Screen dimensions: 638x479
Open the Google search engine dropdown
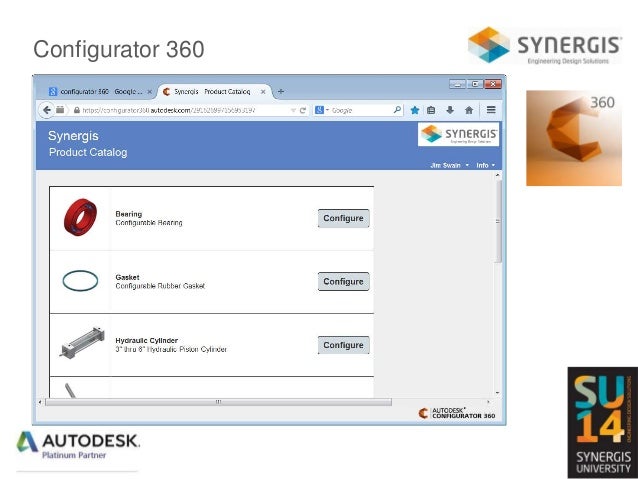(x=322, y=110)
